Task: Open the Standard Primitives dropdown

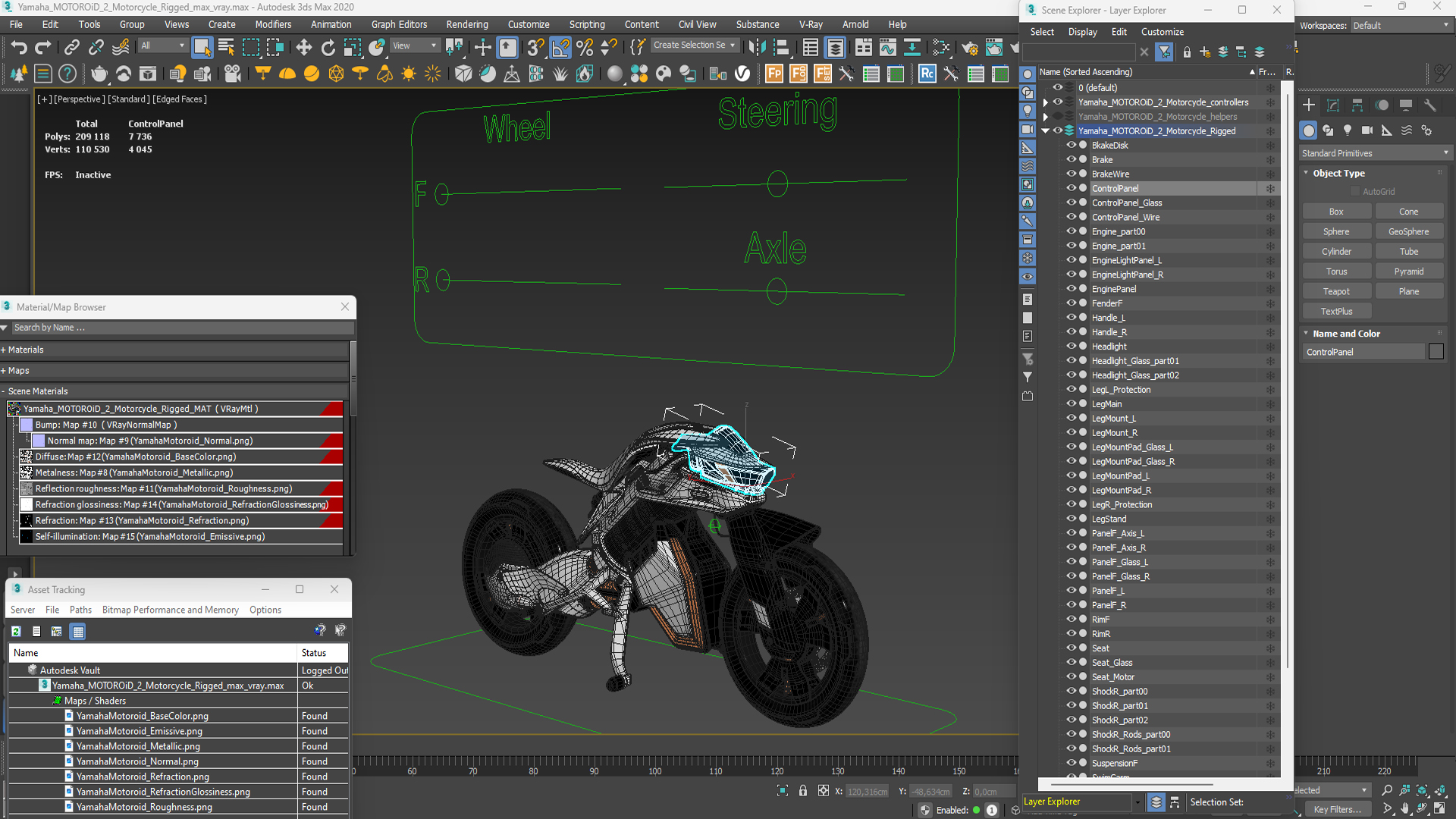Action: click(1375, 153)
